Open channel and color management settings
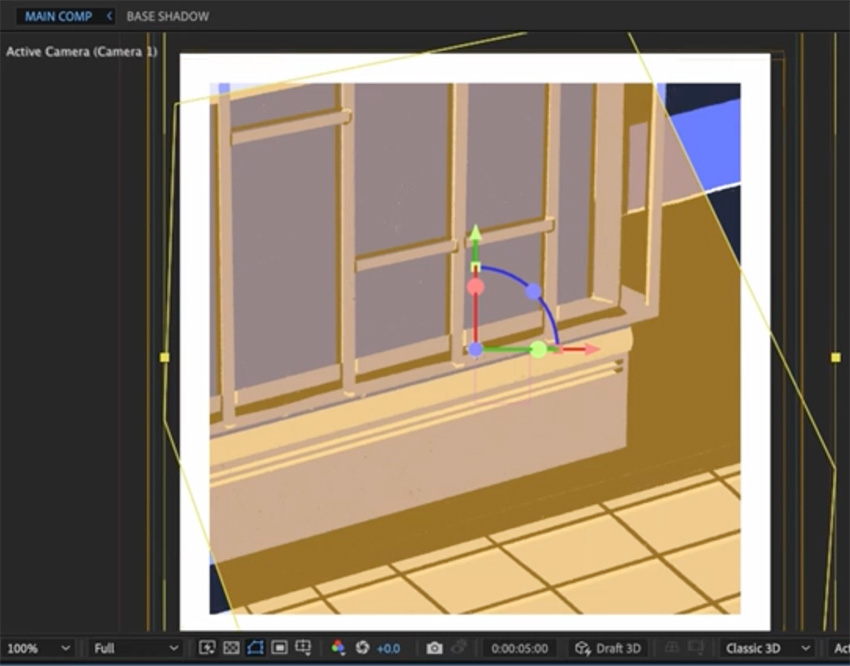The image size is (850, 666). [x=338, y=648]
